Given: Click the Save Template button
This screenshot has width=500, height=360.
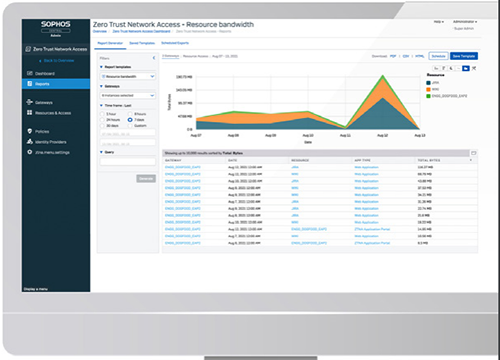Looking at the screenshot, I should (464, 56).
